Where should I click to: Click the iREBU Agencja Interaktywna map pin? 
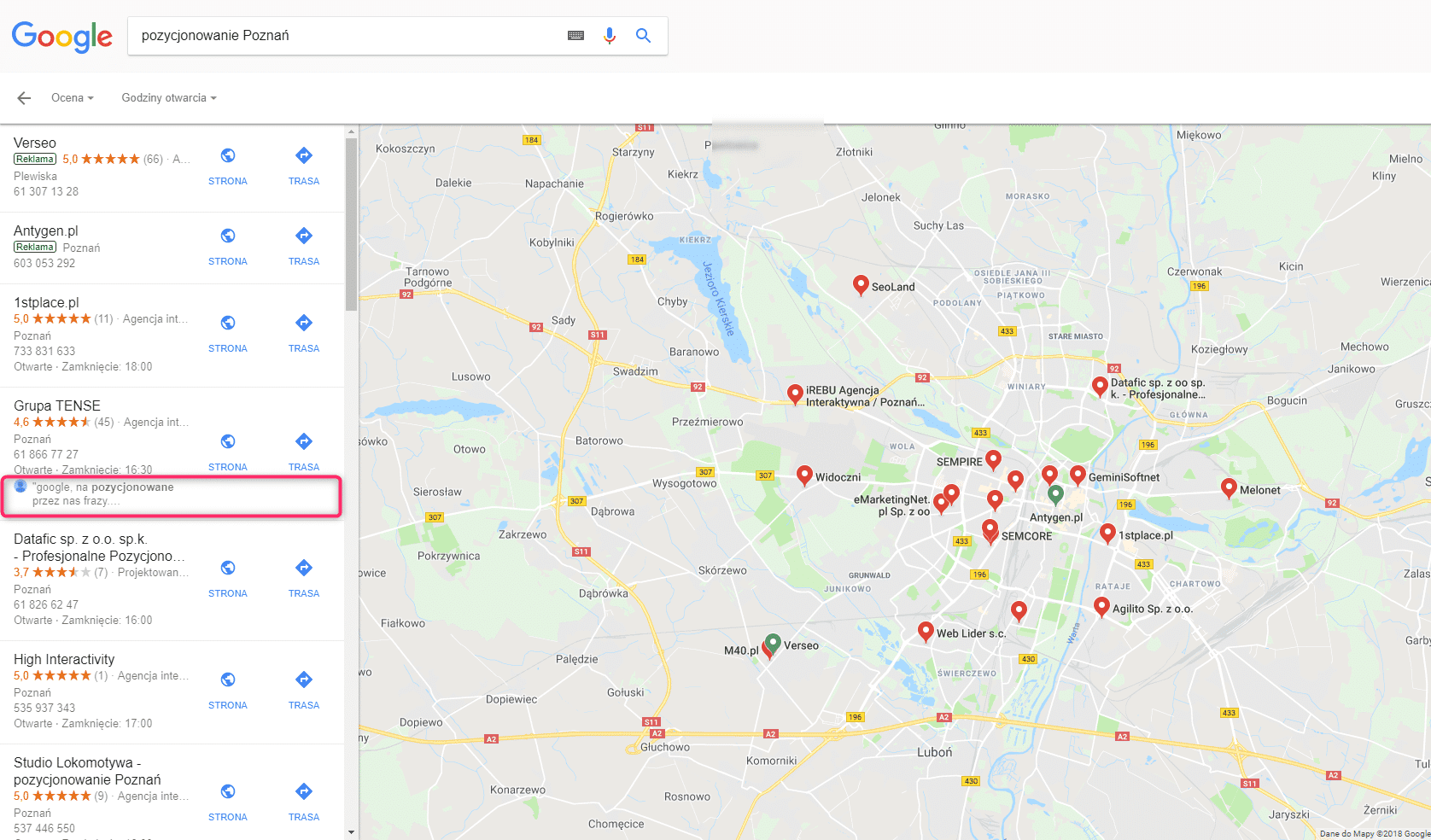795,394
